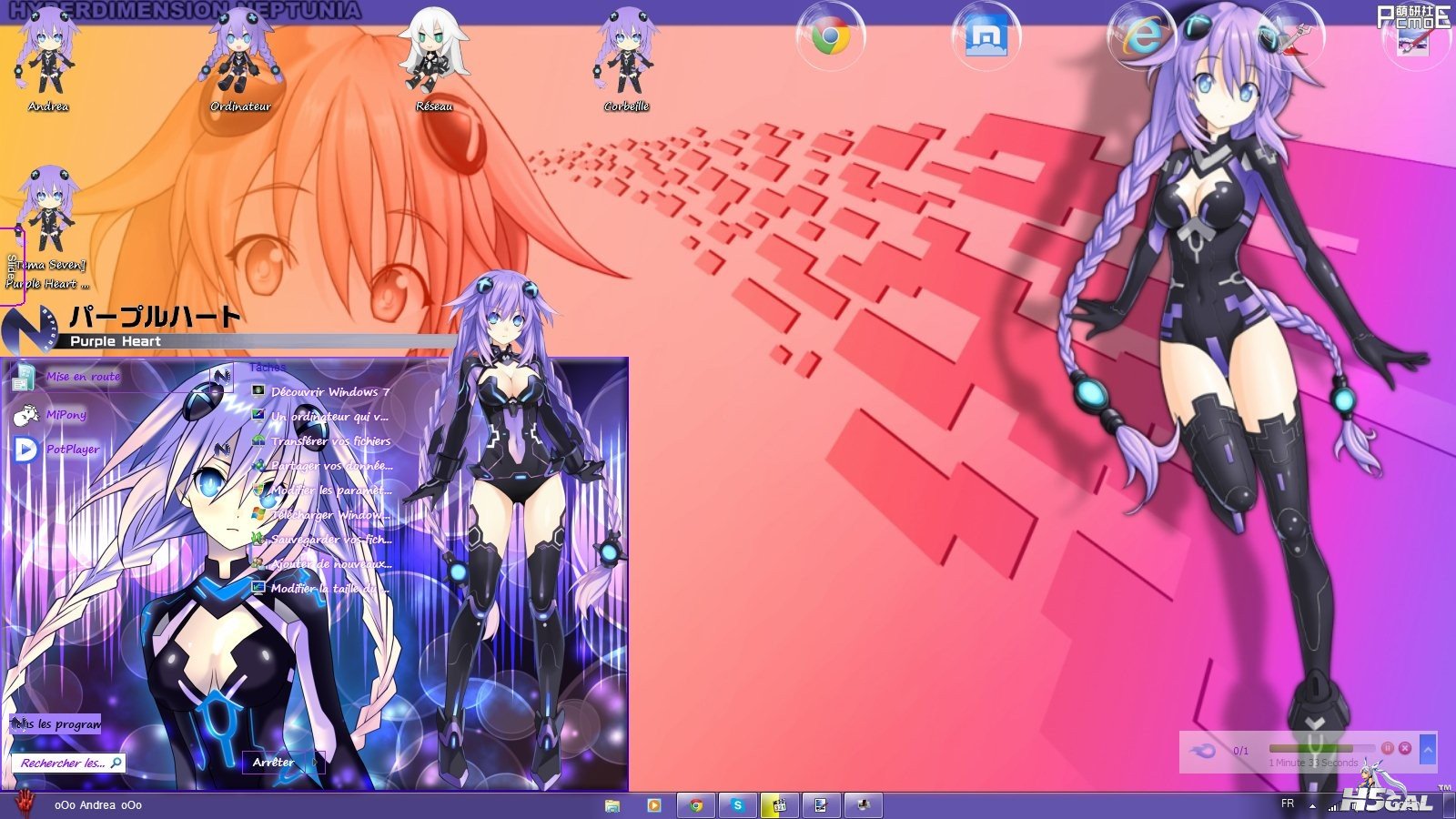The image size is (1456, 819).
Task: Click the Media Player Classic taskbar icon
Action: pos(779,805)
